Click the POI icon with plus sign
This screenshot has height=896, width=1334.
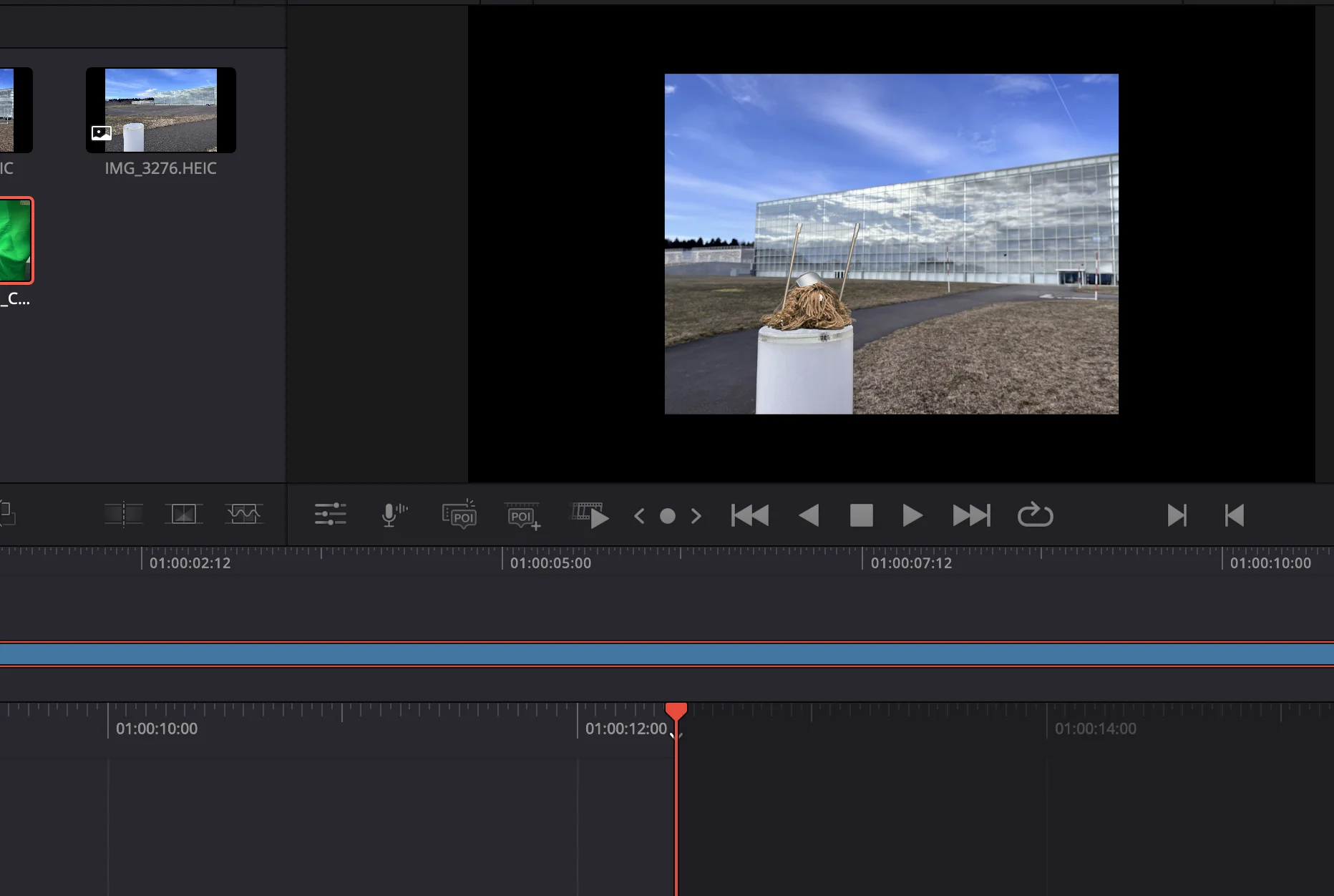point(523,515)
